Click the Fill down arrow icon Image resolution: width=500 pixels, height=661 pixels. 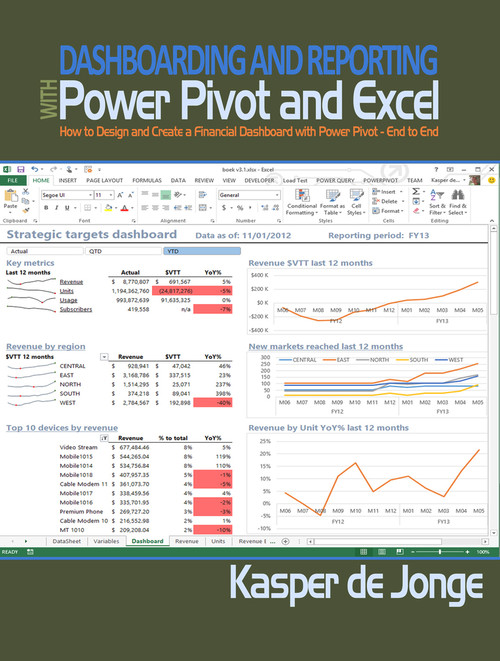pos(416,201)
